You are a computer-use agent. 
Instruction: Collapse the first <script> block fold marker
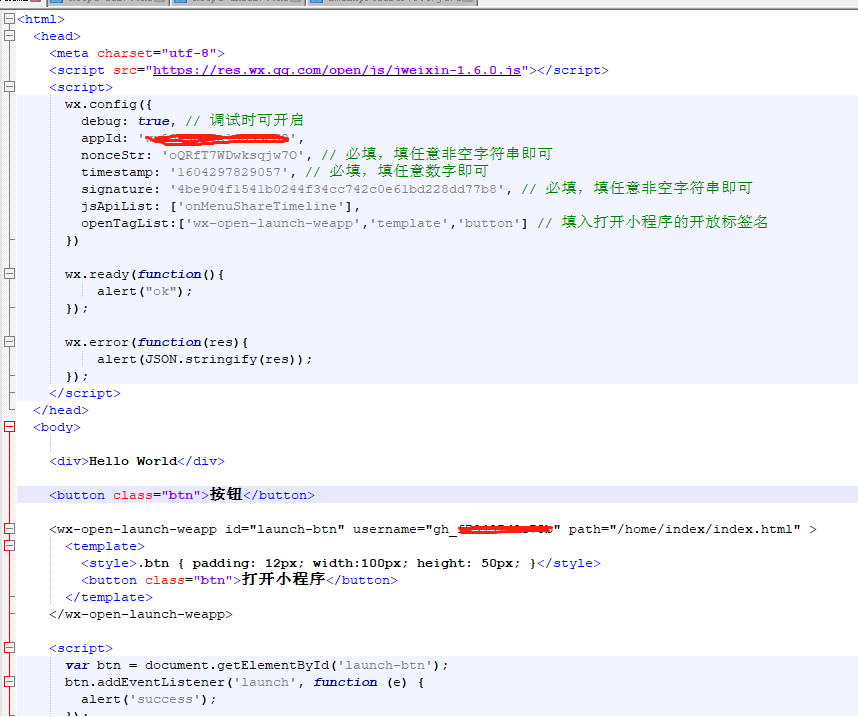tap(9, 86)
